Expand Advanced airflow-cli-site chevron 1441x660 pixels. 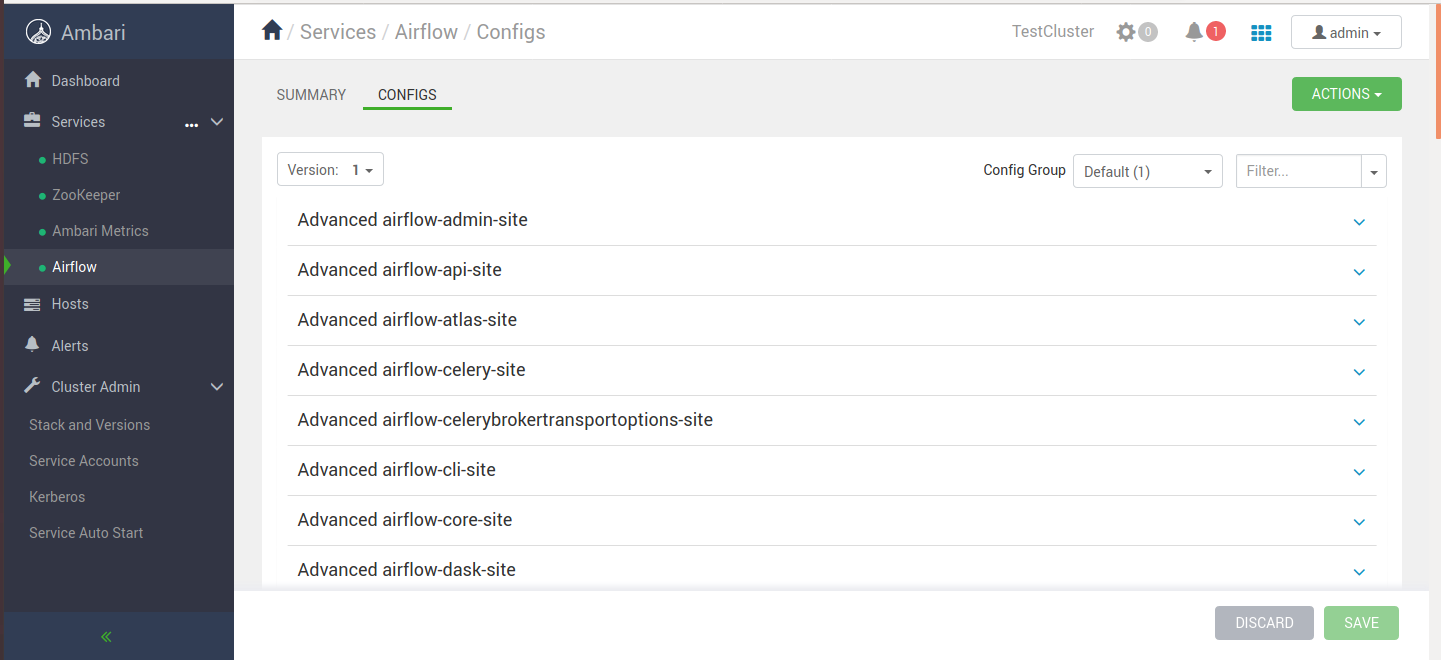tap(1359, 472)
